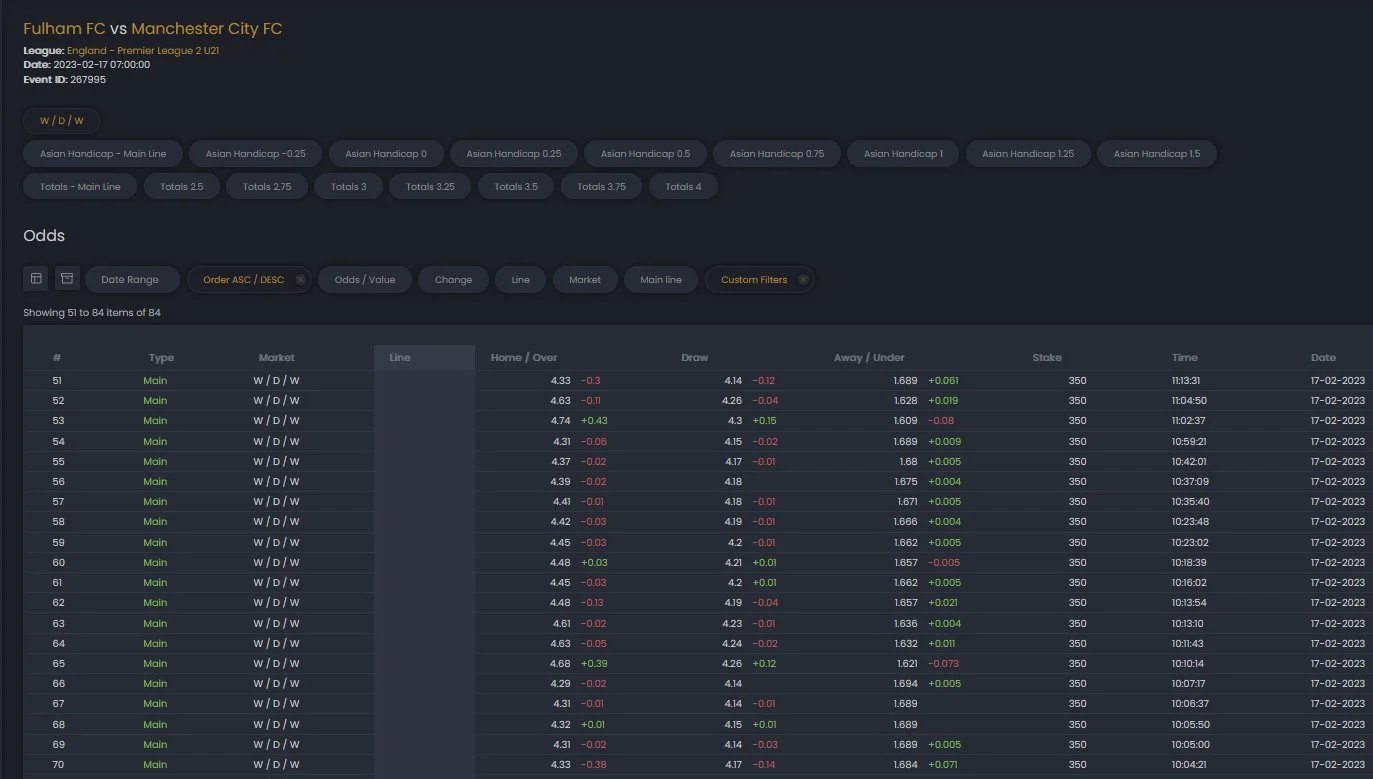Click the Manchester City FC team link
This screenshot has width=1373, height=779.
[x=206, y=29]
